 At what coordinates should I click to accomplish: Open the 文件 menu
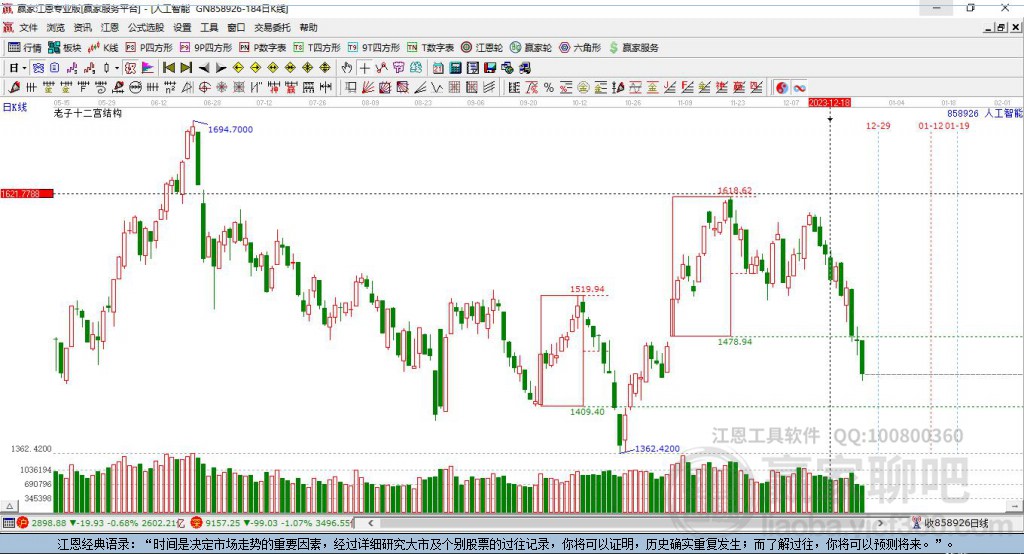click(28, 27)
